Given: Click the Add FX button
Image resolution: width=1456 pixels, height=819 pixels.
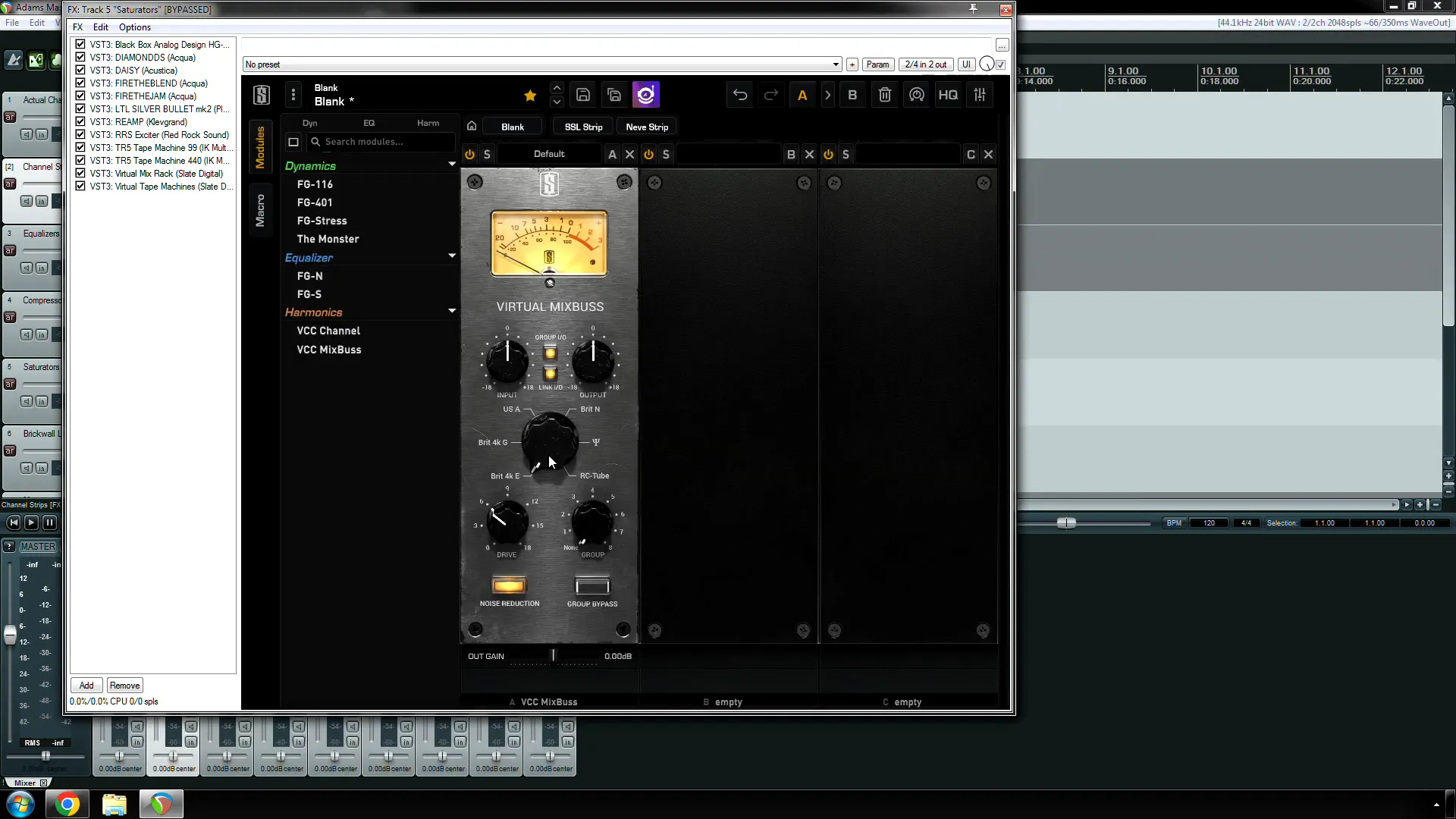Looking at the screenshot, I should (86, 686).
